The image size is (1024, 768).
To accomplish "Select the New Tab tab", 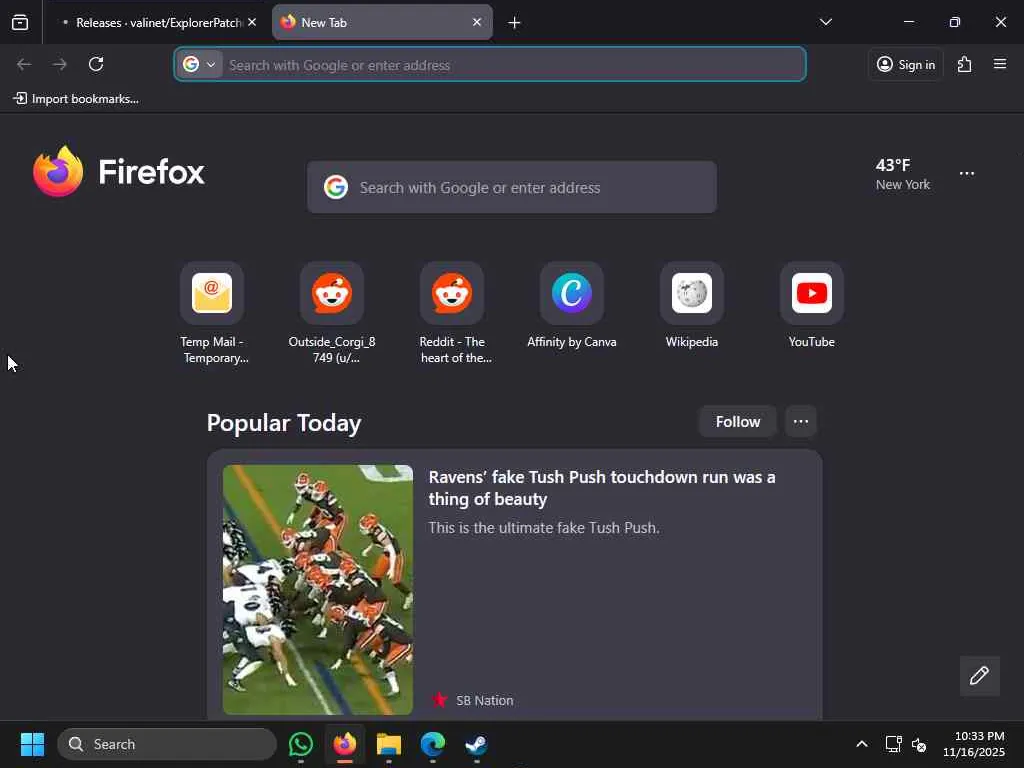I will click(382, 22).
